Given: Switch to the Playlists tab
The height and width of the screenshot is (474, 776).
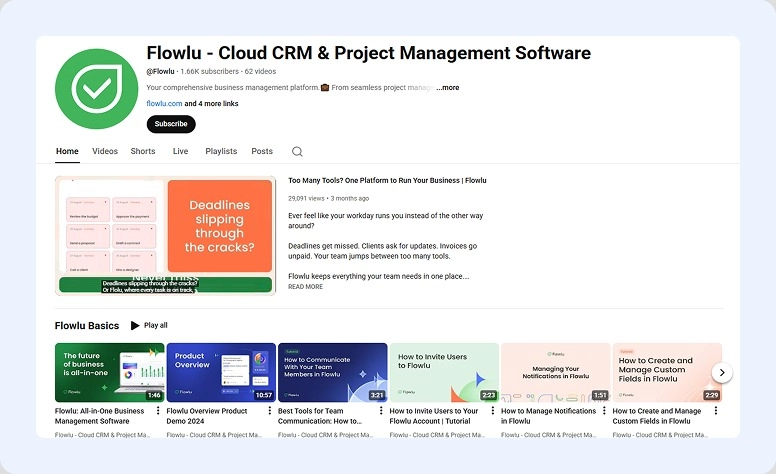Looking at the screenshot, I should (x=221, y=152).
